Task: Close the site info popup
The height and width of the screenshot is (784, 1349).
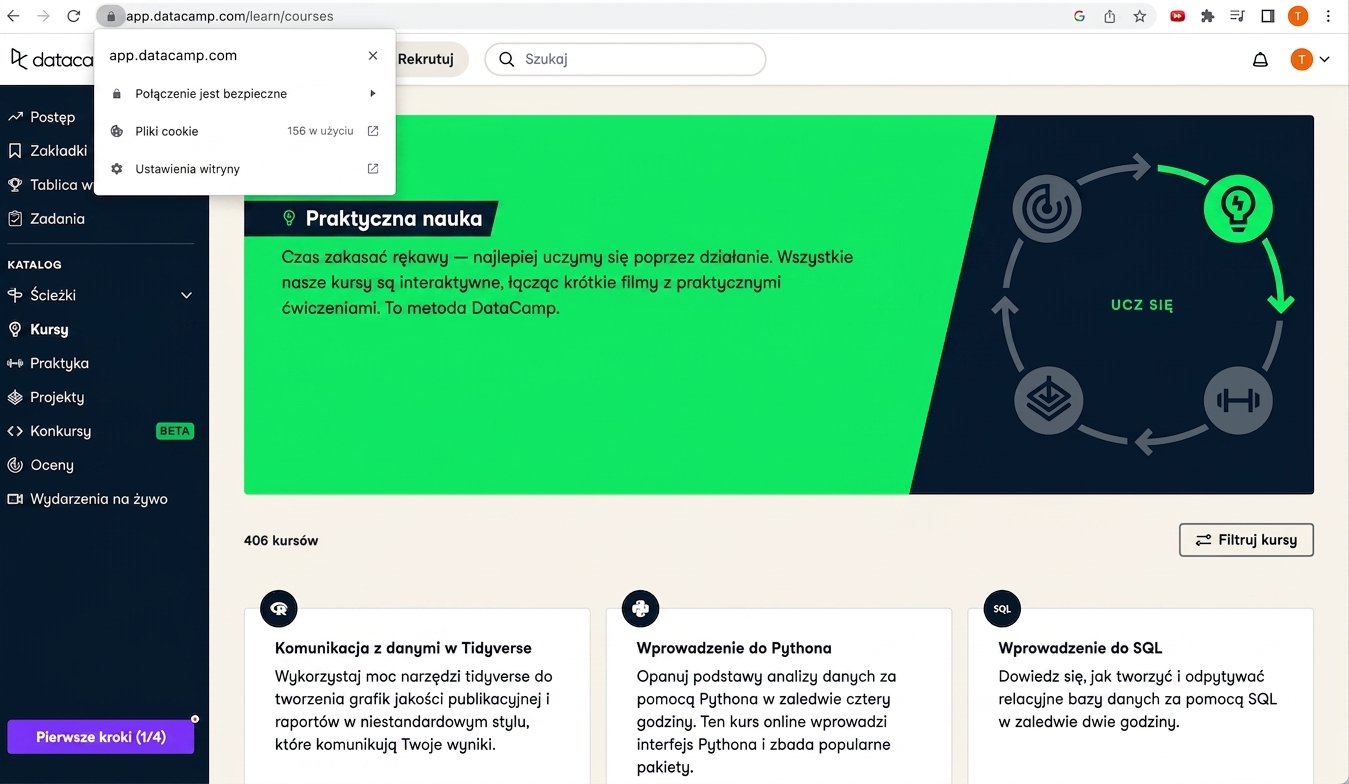Action: coord(373,56)
